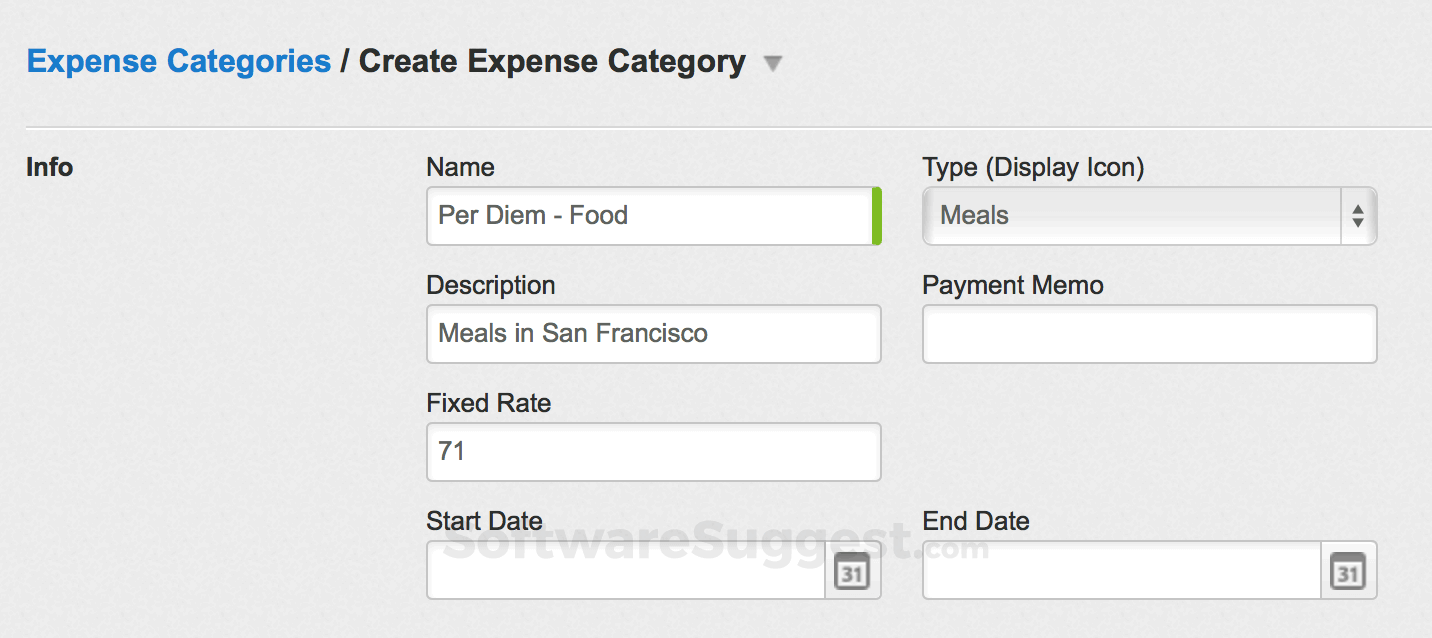This screenshot has height=638, width=1432.
Task: Click inside the End Date text box
Action: [x=1121, y=571]
